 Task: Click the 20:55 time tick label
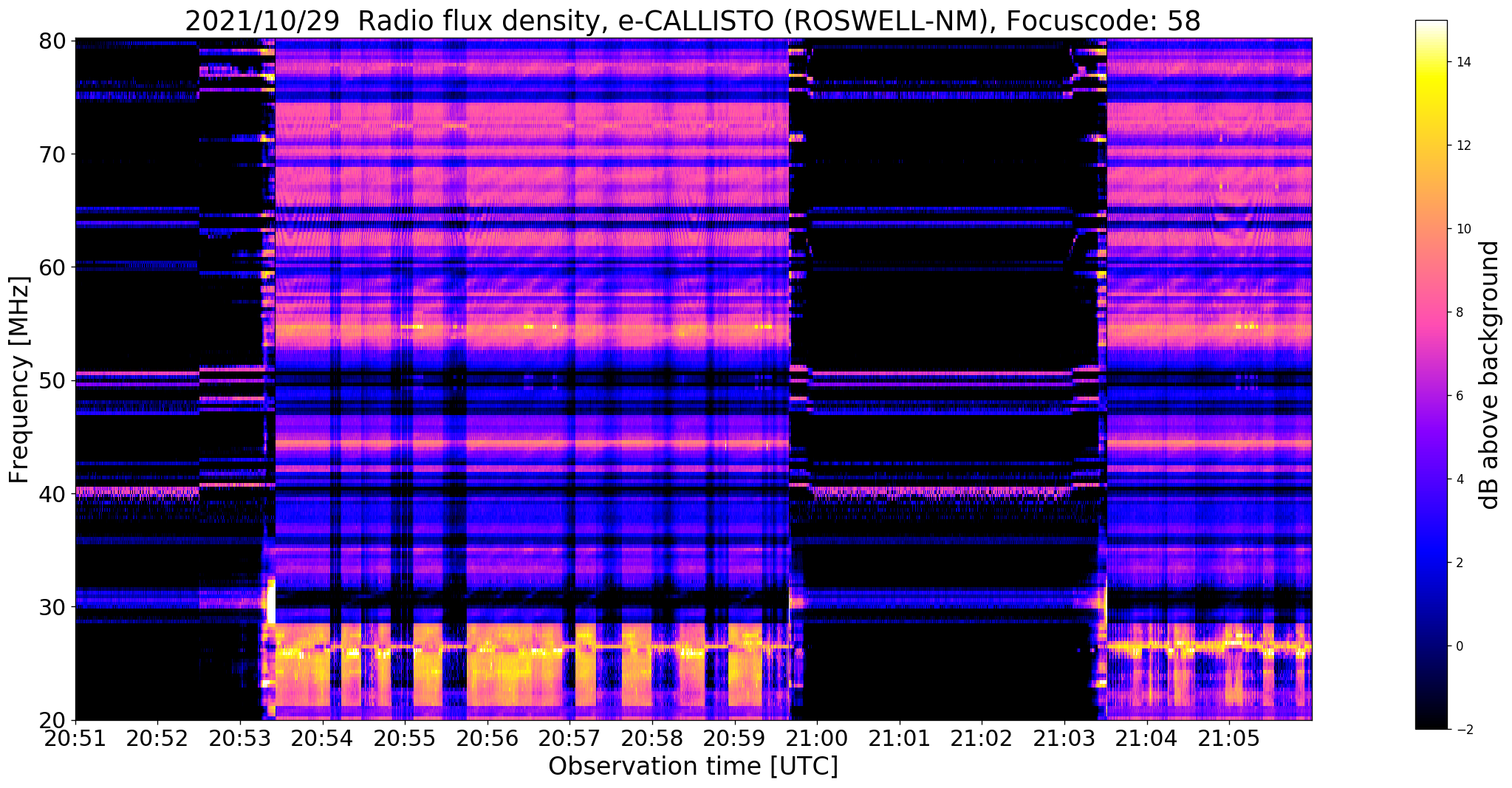pyautogui.click(x=405, y=738)
